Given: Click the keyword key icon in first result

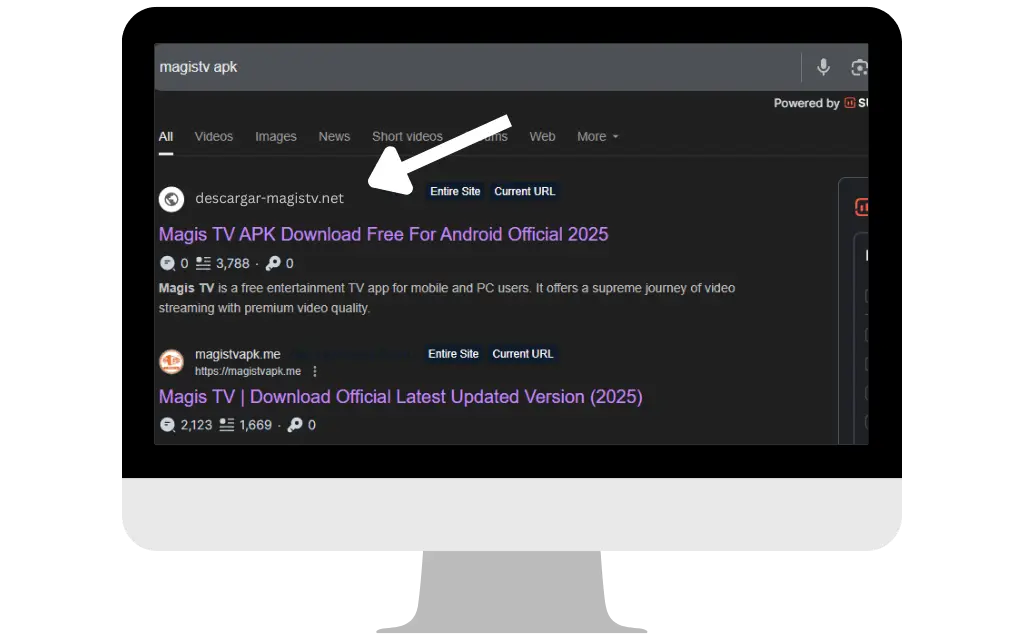Looking at the screenshot, I should [273, 263].
